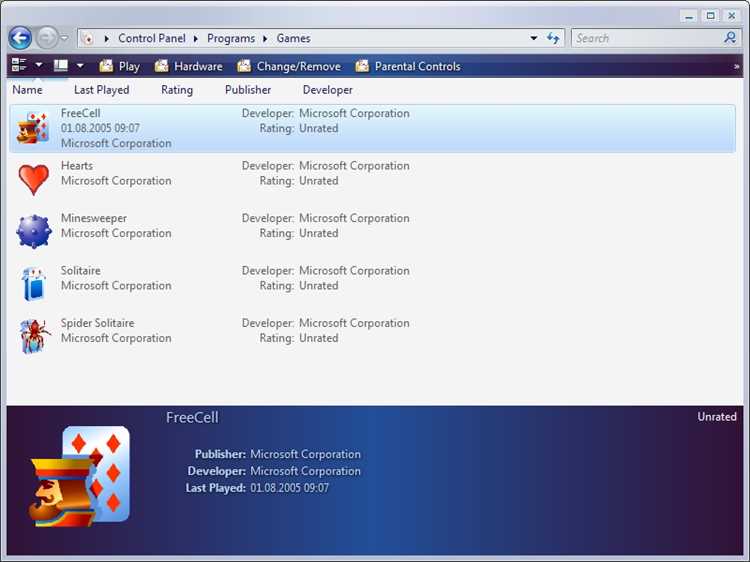Expand the Organize dropdown arrow

39,65
